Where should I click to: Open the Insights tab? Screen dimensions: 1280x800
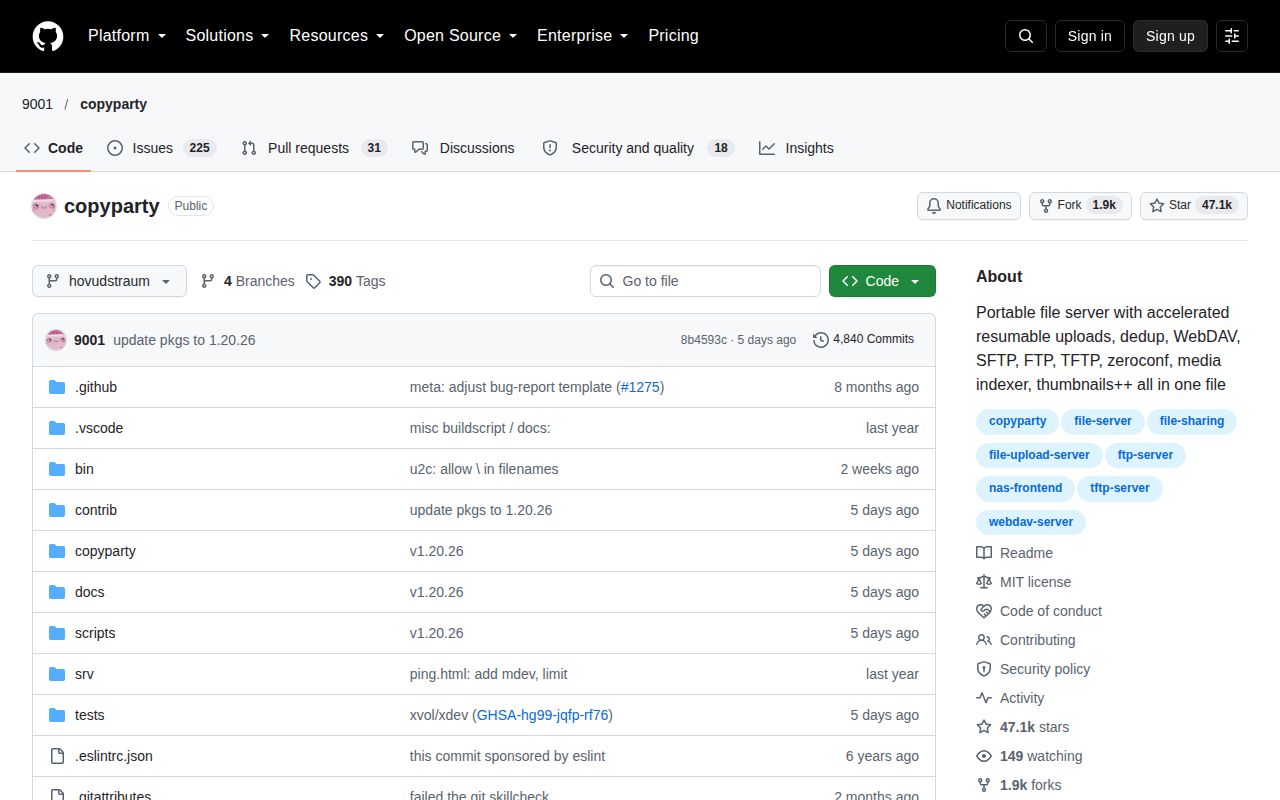point(796,148)
